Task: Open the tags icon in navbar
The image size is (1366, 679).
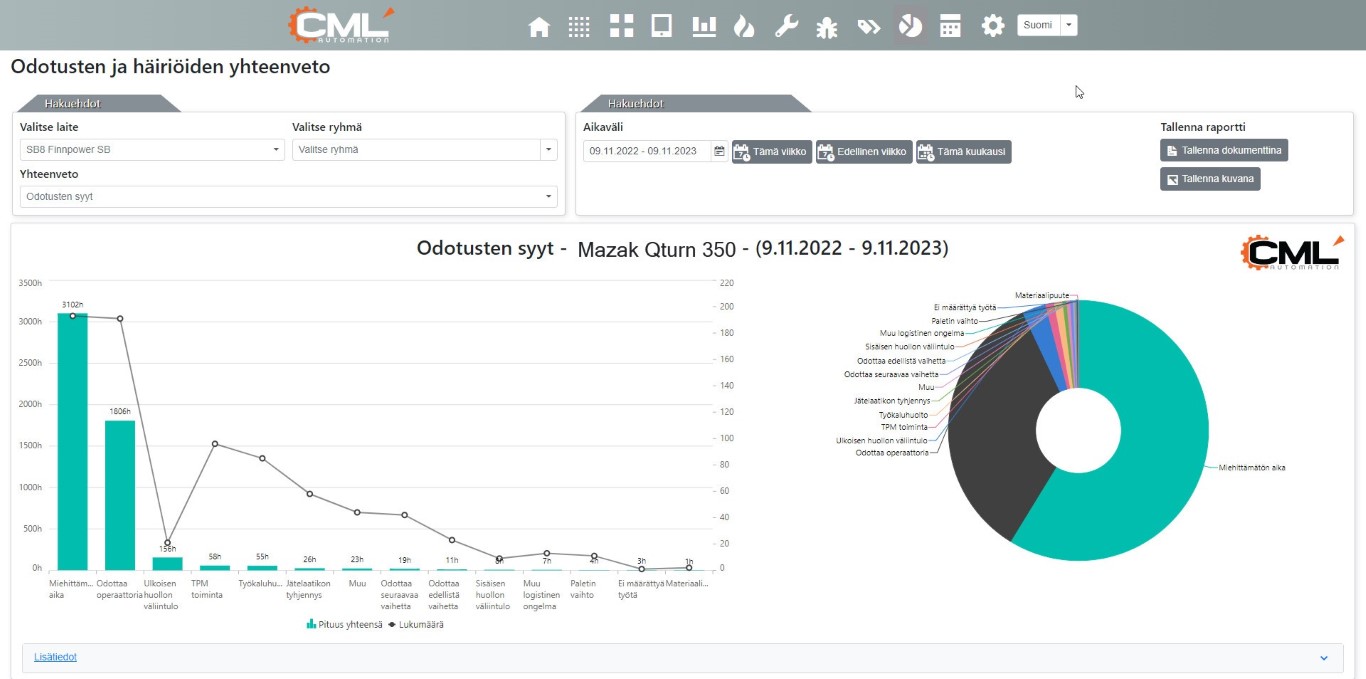Action: [x=868, y=27]
